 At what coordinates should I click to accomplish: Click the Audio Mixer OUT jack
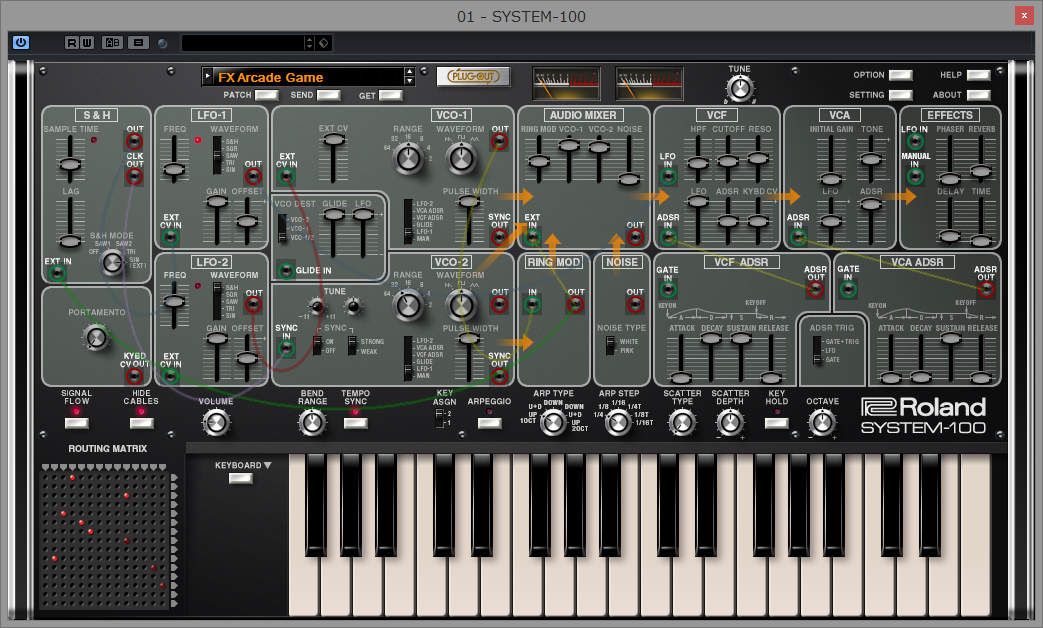[635, 237]
